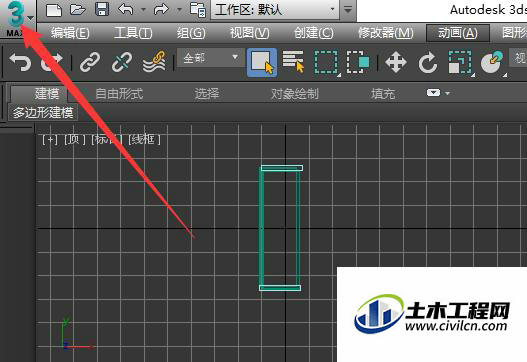The width and height of the screenshot is (527, 362).
Task: Click the viewport [顶] view label
Action: (75, 139)
